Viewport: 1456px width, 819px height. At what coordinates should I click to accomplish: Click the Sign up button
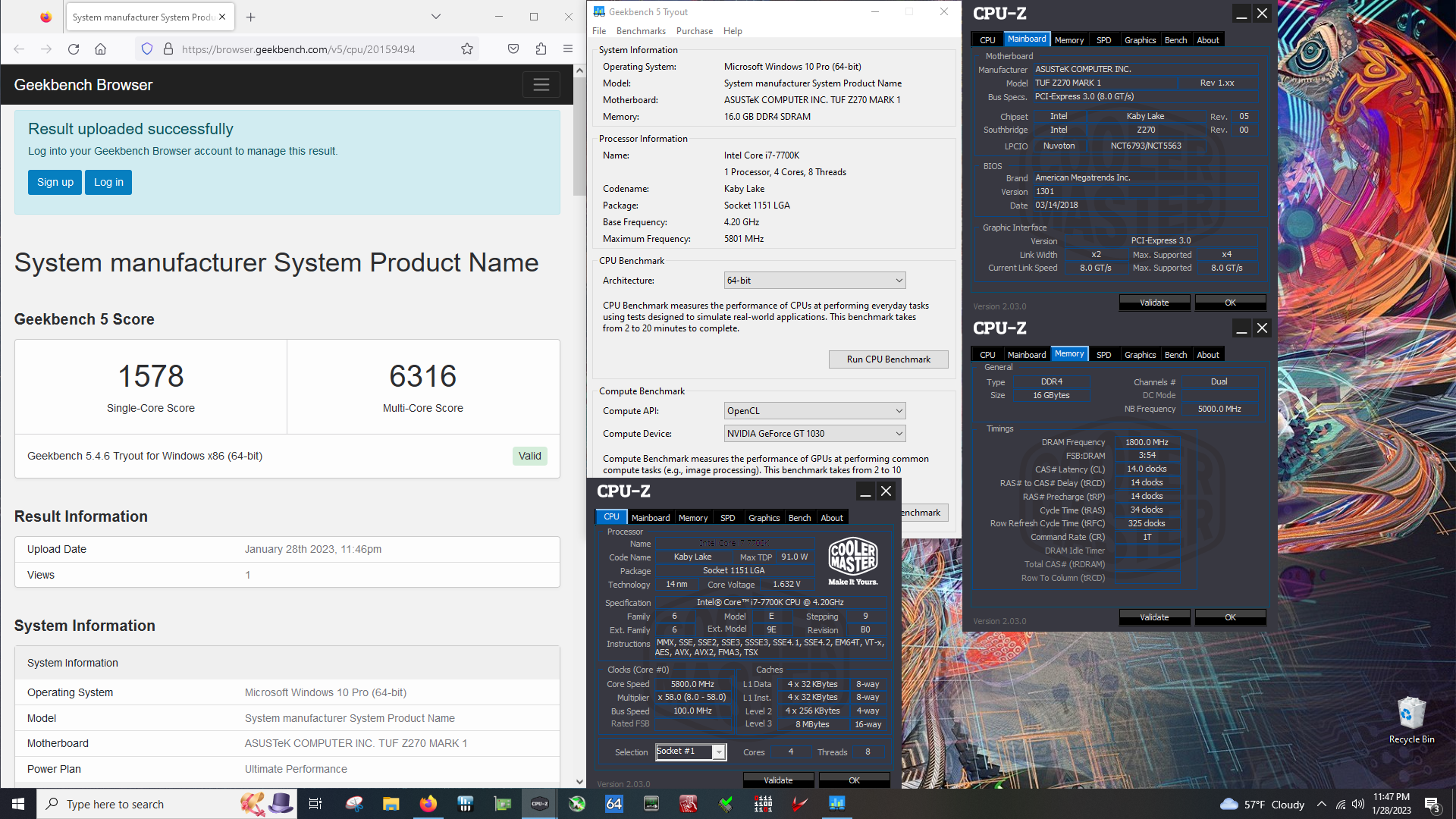(55, 182)
